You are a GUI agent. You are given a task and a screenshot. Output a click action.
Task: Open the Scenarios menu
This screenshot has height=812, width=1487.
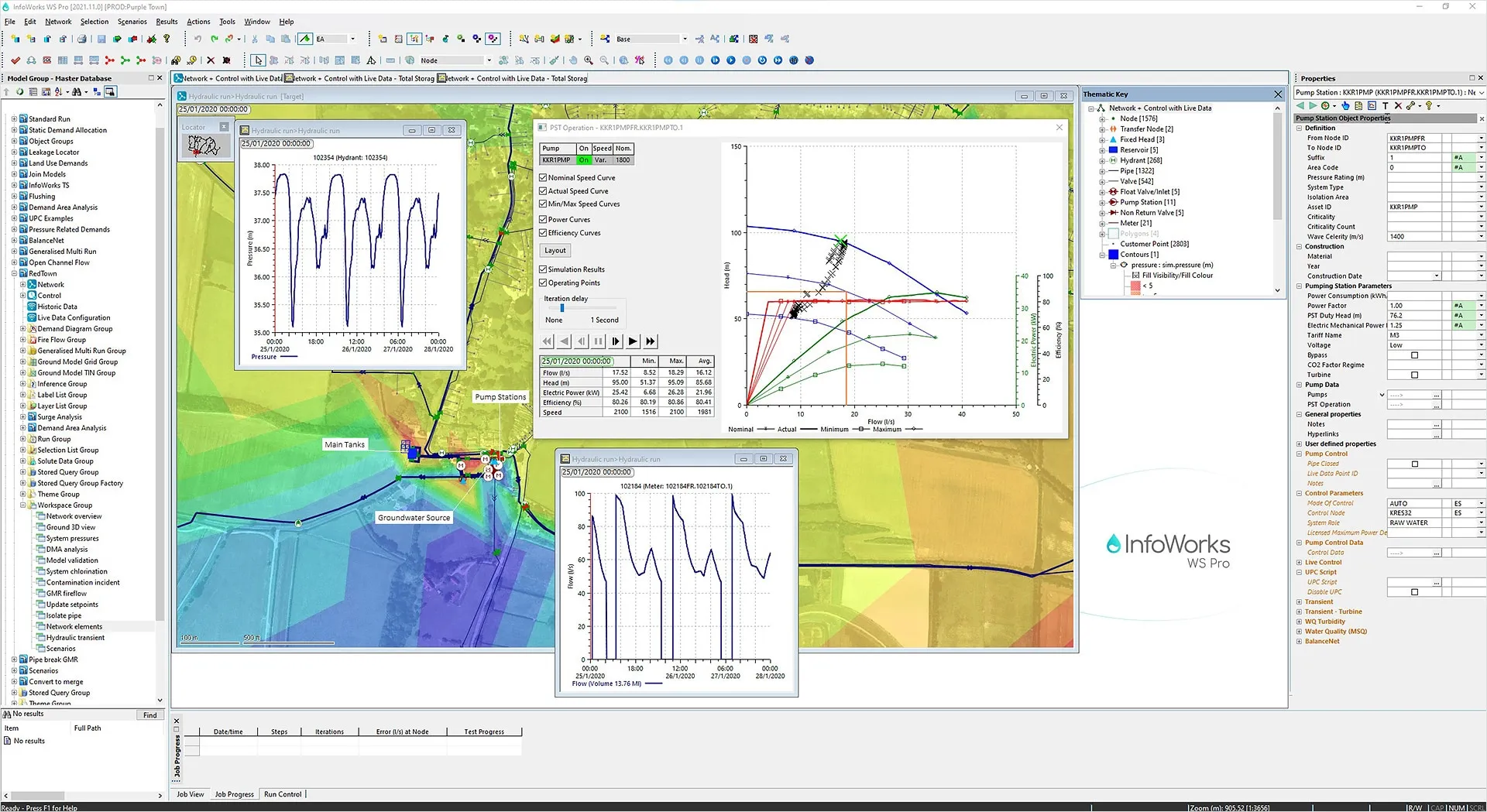pos(132,21)
